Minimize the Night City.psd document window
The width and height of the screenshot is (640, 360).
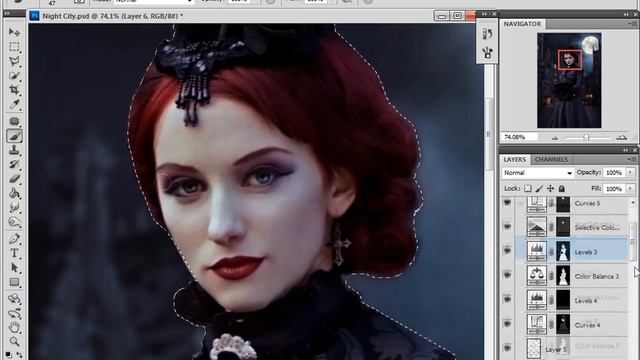[441, 16]
